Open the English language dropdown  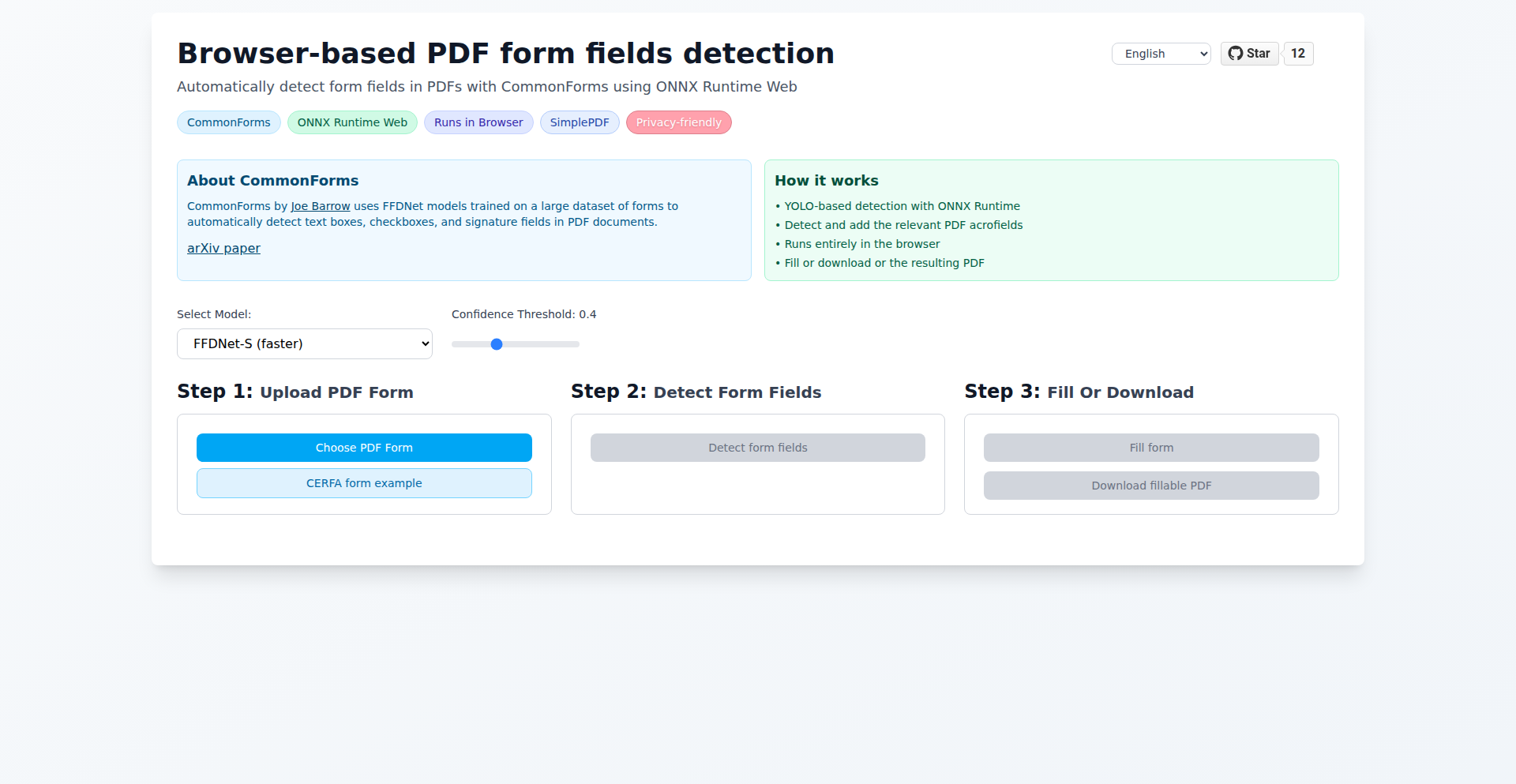click(1161, 54)
